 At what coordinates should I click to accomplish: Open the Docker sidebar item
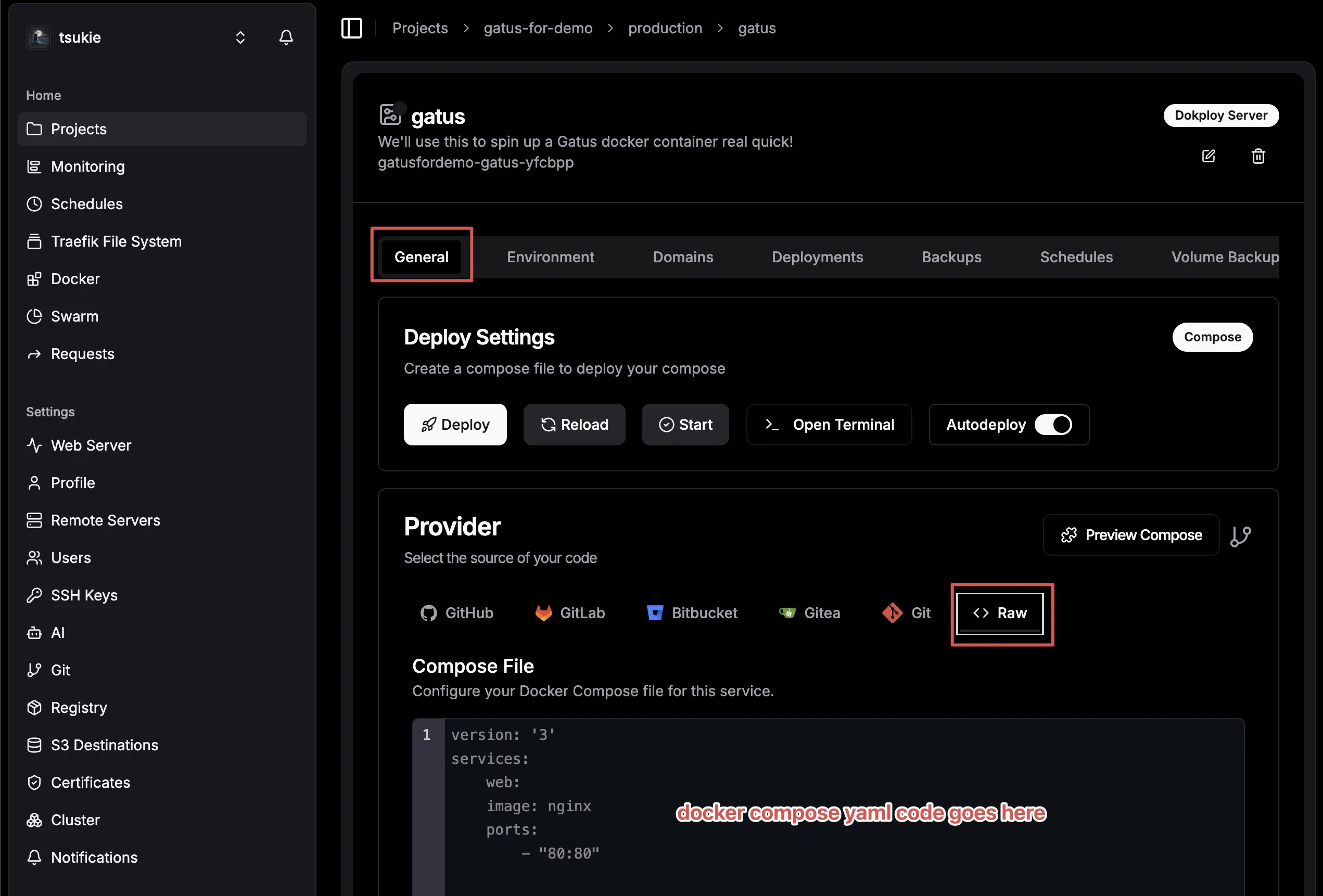(x=75, y=279)
